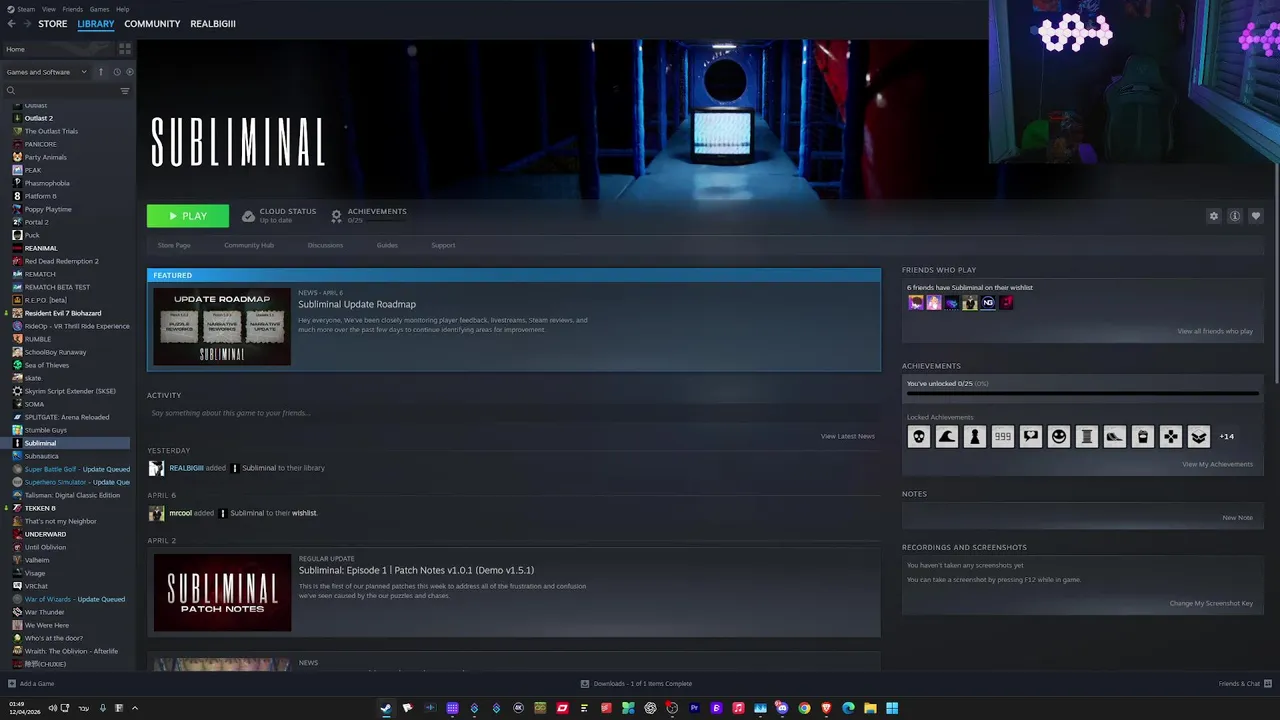The width and height of the screenshot is (1280, 720).
Task: Click the smiley face locked achievement
Action: [x=1059, y=436]
